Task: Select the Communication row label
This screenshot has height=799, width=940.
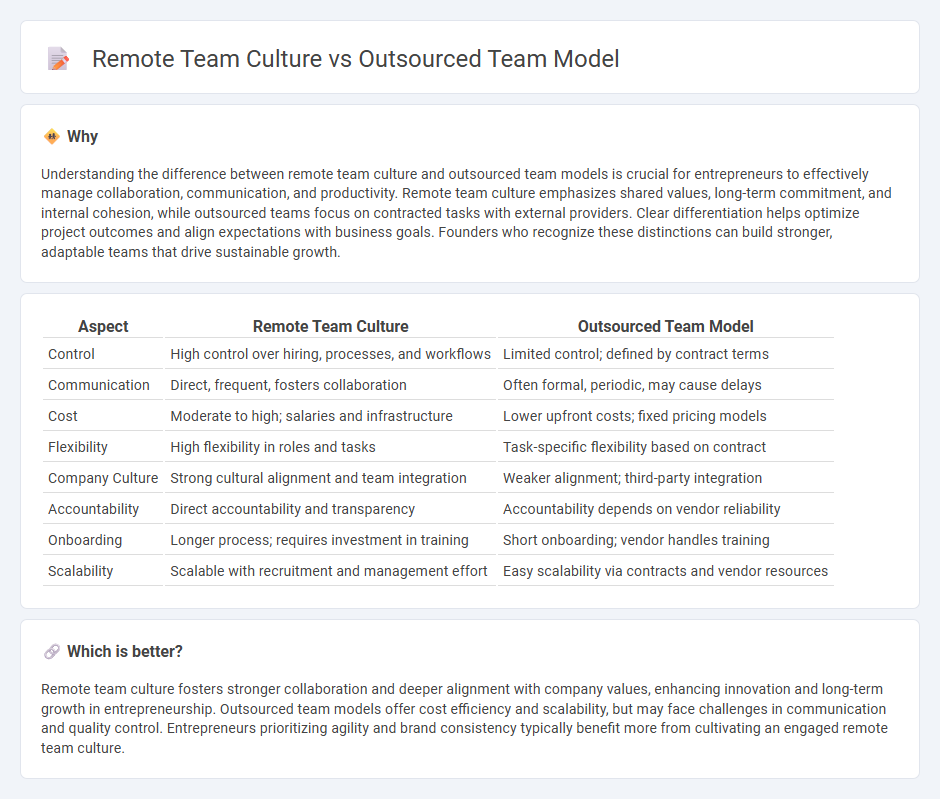Action: 99,385
